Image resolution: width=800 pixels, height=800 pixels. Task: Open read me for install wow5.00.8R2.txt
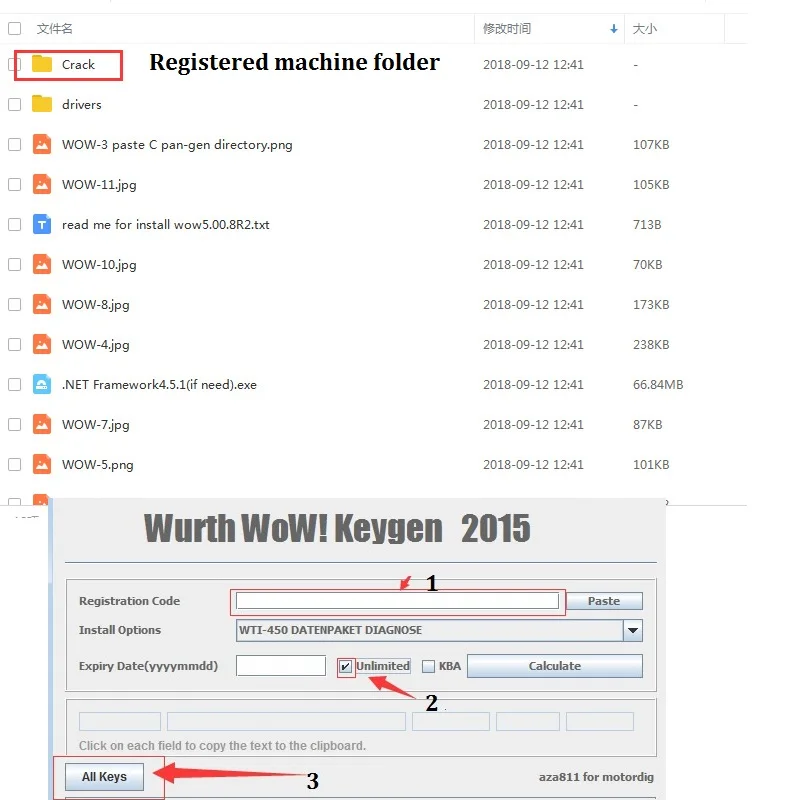[165, 224]
